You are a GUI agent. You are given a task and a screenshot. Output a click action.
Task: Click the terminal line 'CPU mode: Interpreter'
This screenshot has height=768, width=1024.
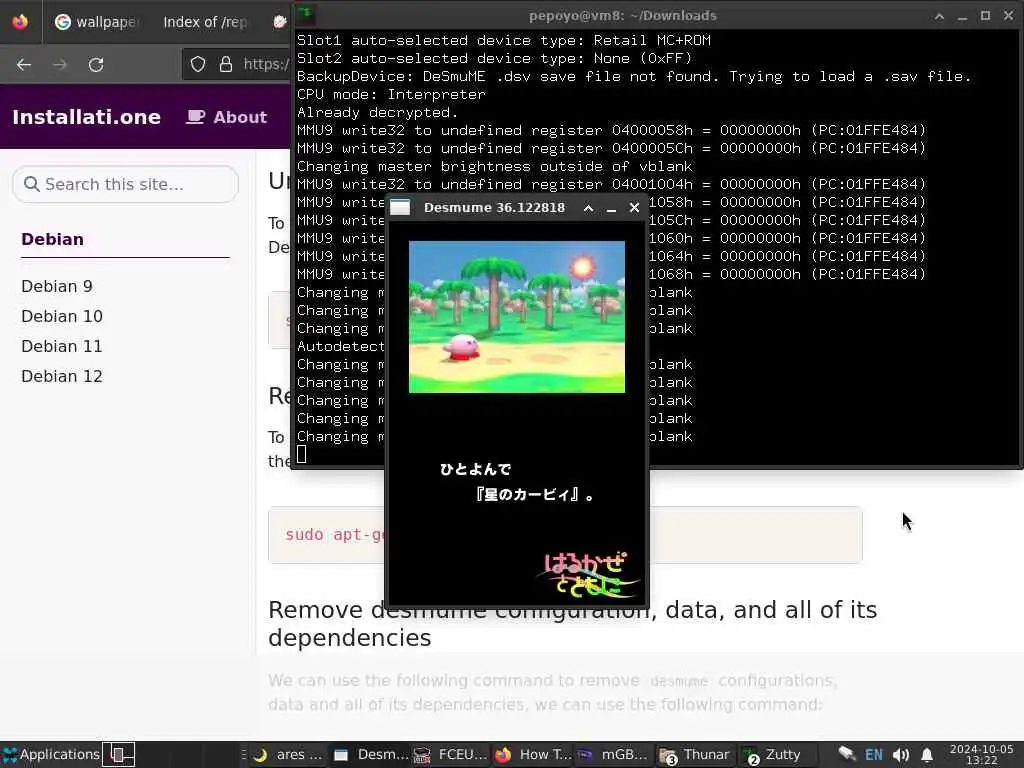pos(391,94)
